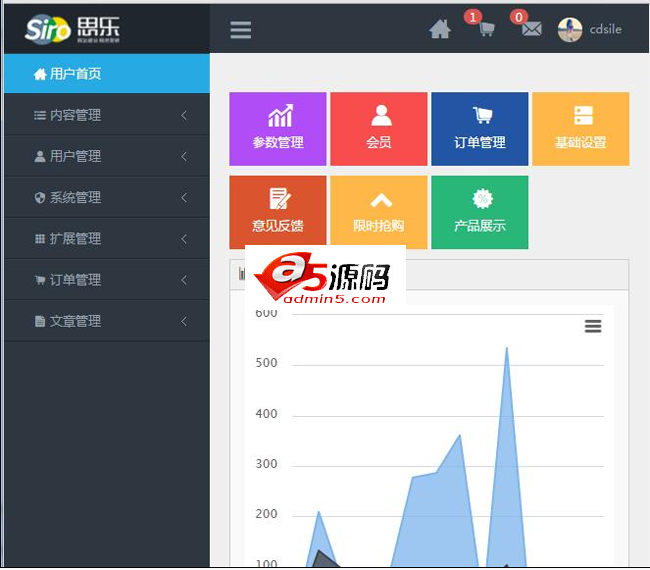The image size is (650, 570).
Task: Open the green 产品展示 tile
Action: [480, 212]
